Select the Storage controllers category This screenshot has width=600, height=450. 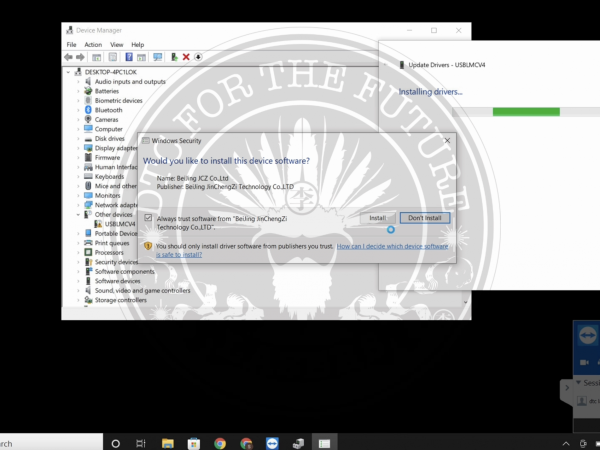point(121,300)
